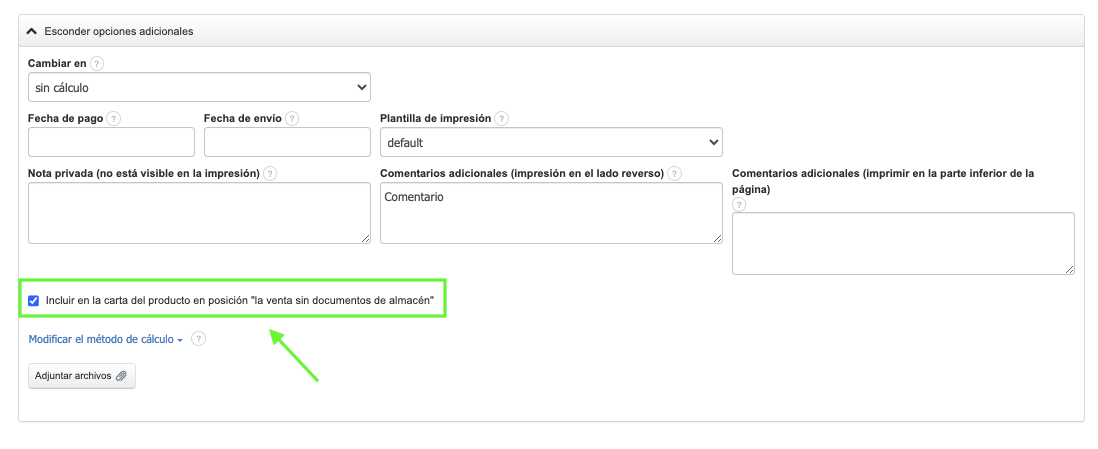Viewport: 1098px width, 449px height.
Task: Click into the "Fecha de pago" field
Action: [x=111, y=143]
